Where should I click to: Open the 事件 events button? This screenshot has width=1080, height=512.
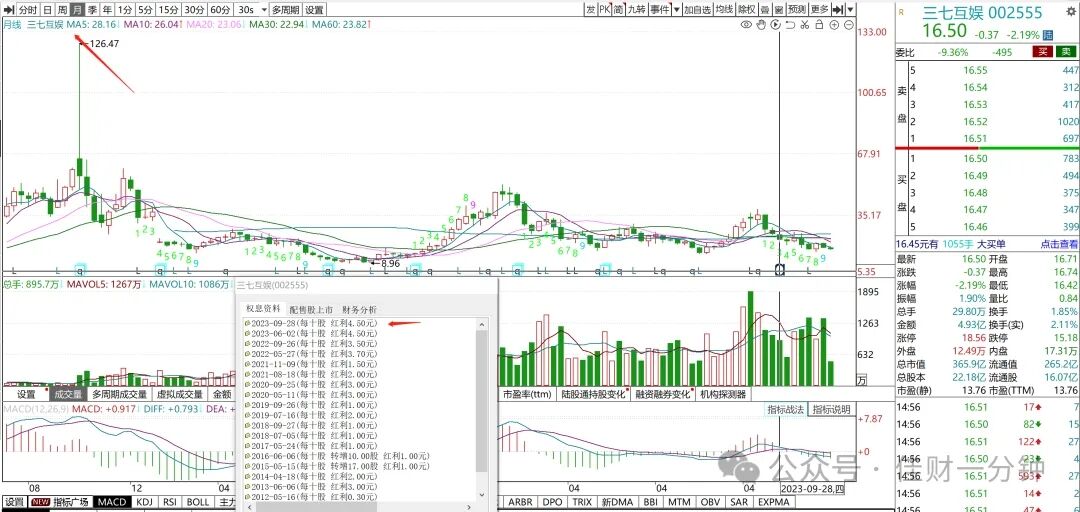tap(660, 9)
